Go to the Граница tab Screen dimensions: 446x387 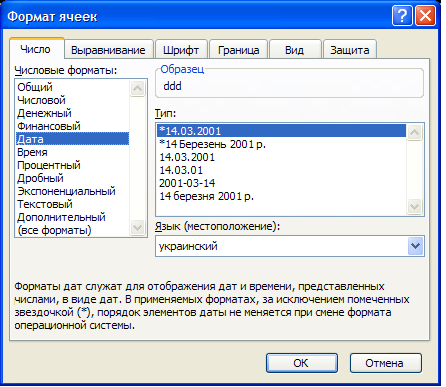(238, 50)
